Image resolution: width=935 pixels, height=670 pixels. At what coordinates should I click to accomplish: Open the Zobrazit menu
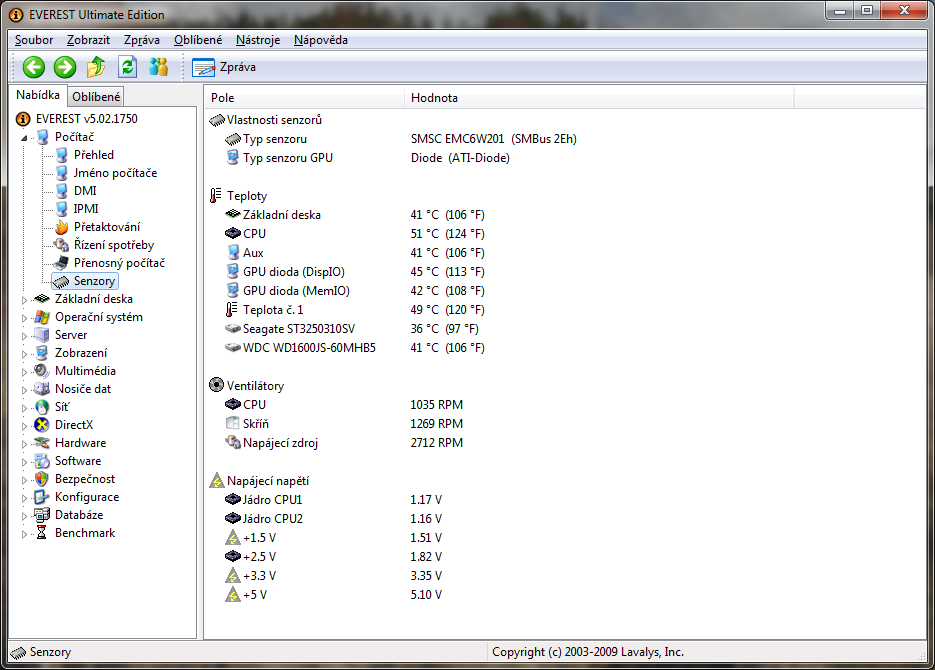click(88, 40)
